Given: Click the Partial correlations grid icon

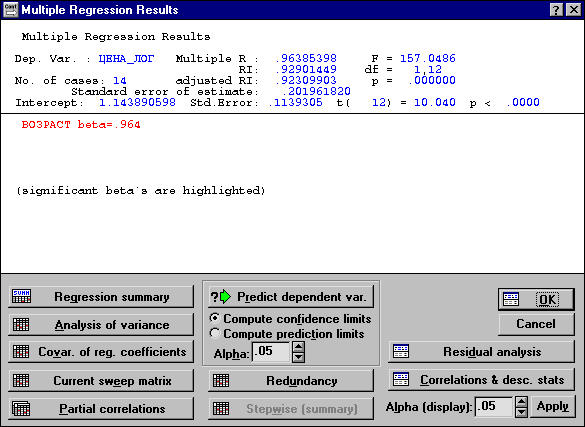Looking at the screenshot, I should pyautogui.click(x=21, y=408).
